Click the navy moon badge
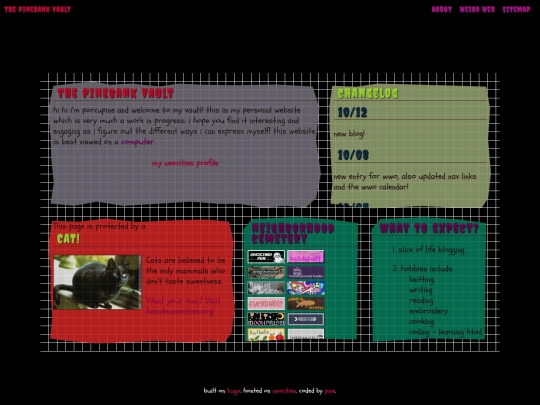Image resolution: width=540 pixels, height=405 pixels. (x=305, y=319)
